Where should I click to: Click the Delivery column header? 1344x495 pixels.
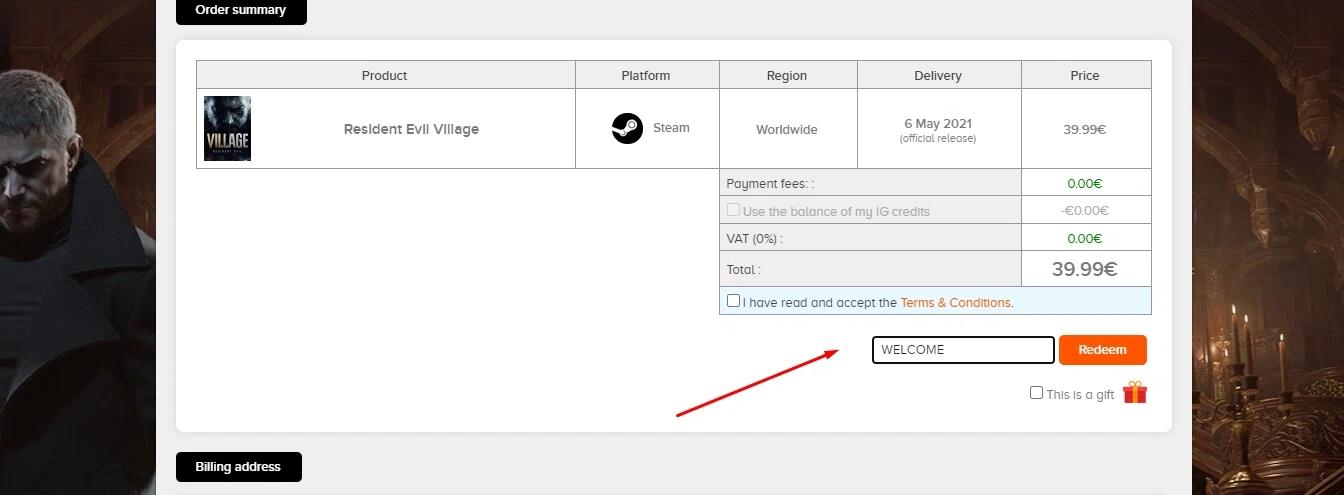tap(938, 75)
